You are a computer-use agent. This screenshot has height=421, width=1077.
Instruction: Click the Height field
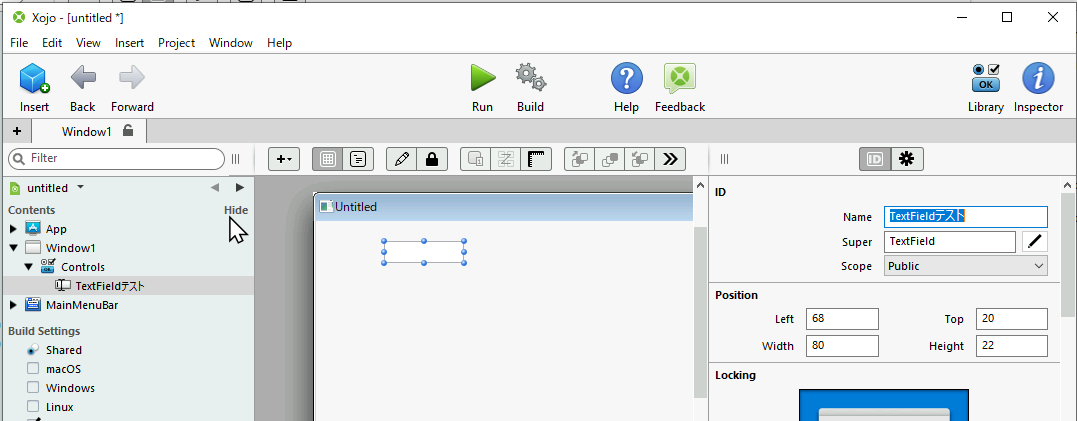click(1012, 346)
